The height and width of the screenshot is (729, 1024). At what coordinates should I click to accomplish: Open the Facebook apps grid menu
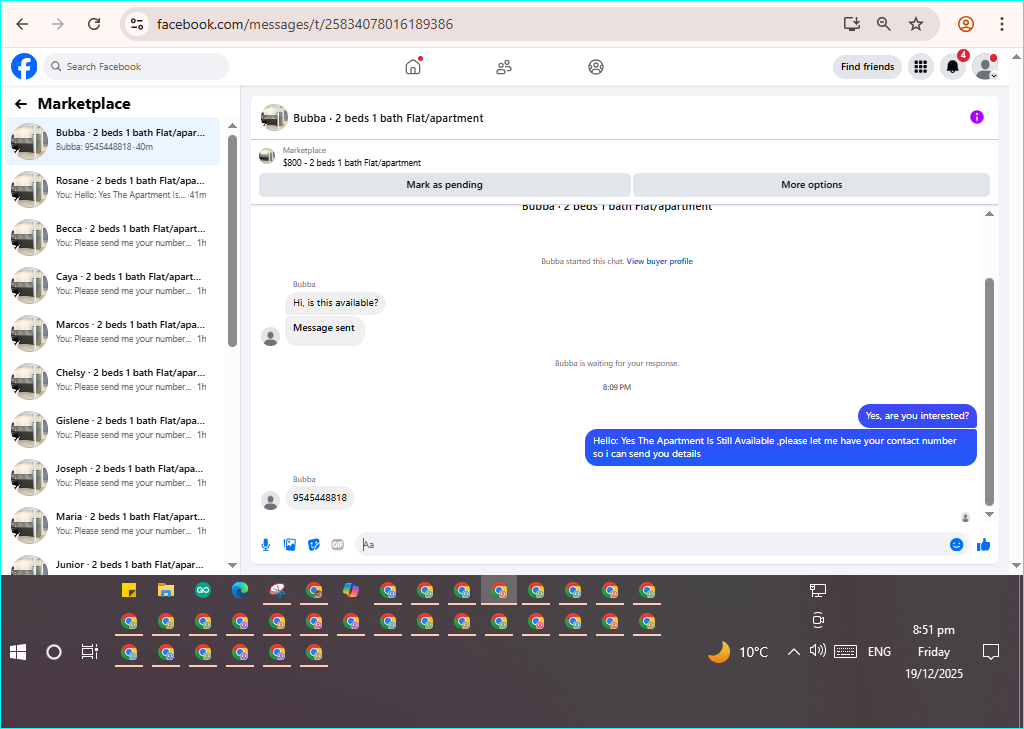click(x=921, y=67)
